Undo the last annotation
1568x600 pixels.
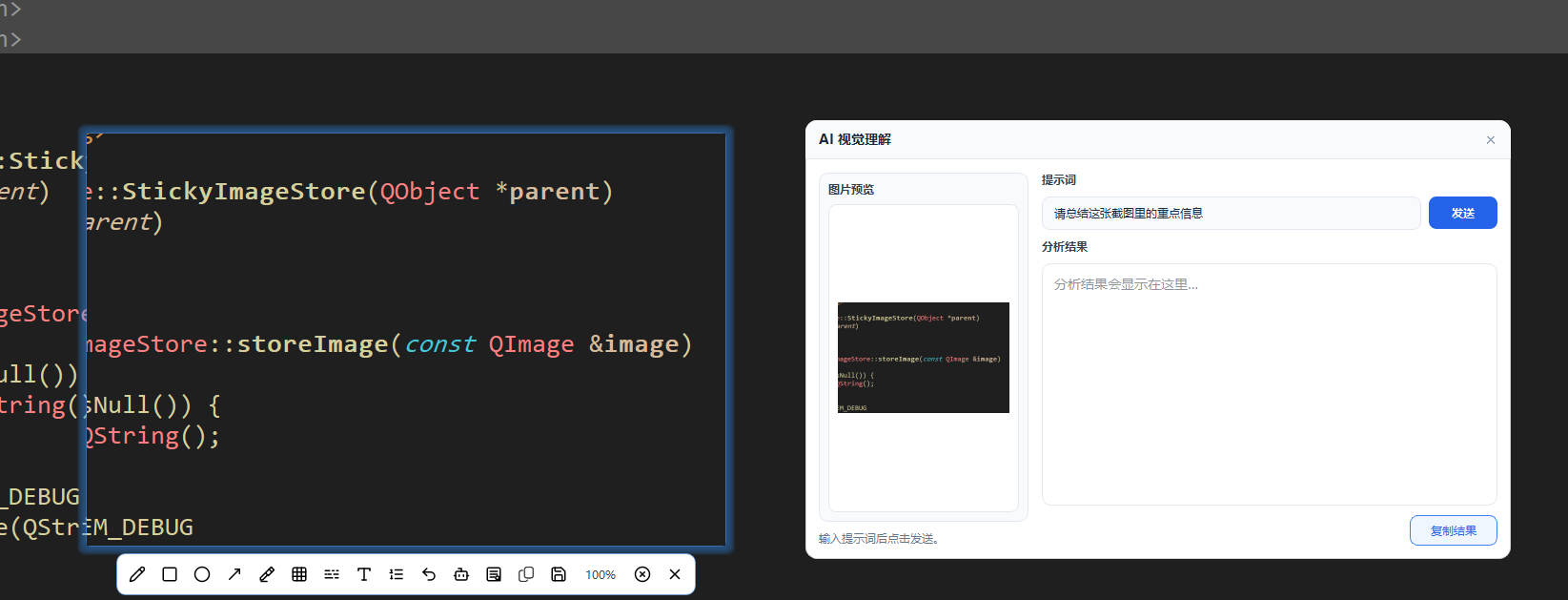429,574
